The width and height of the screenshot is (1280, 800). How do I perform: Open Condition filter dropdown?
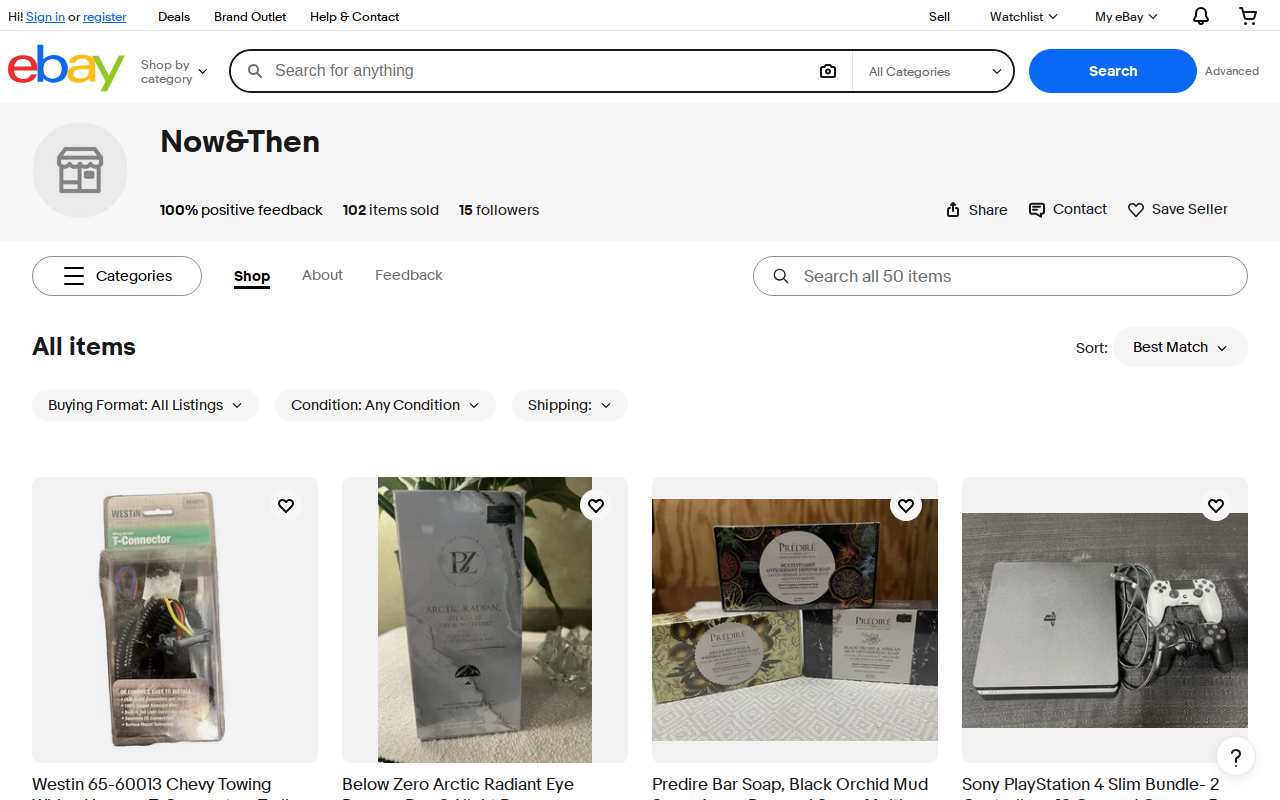[x=385, y=405]
